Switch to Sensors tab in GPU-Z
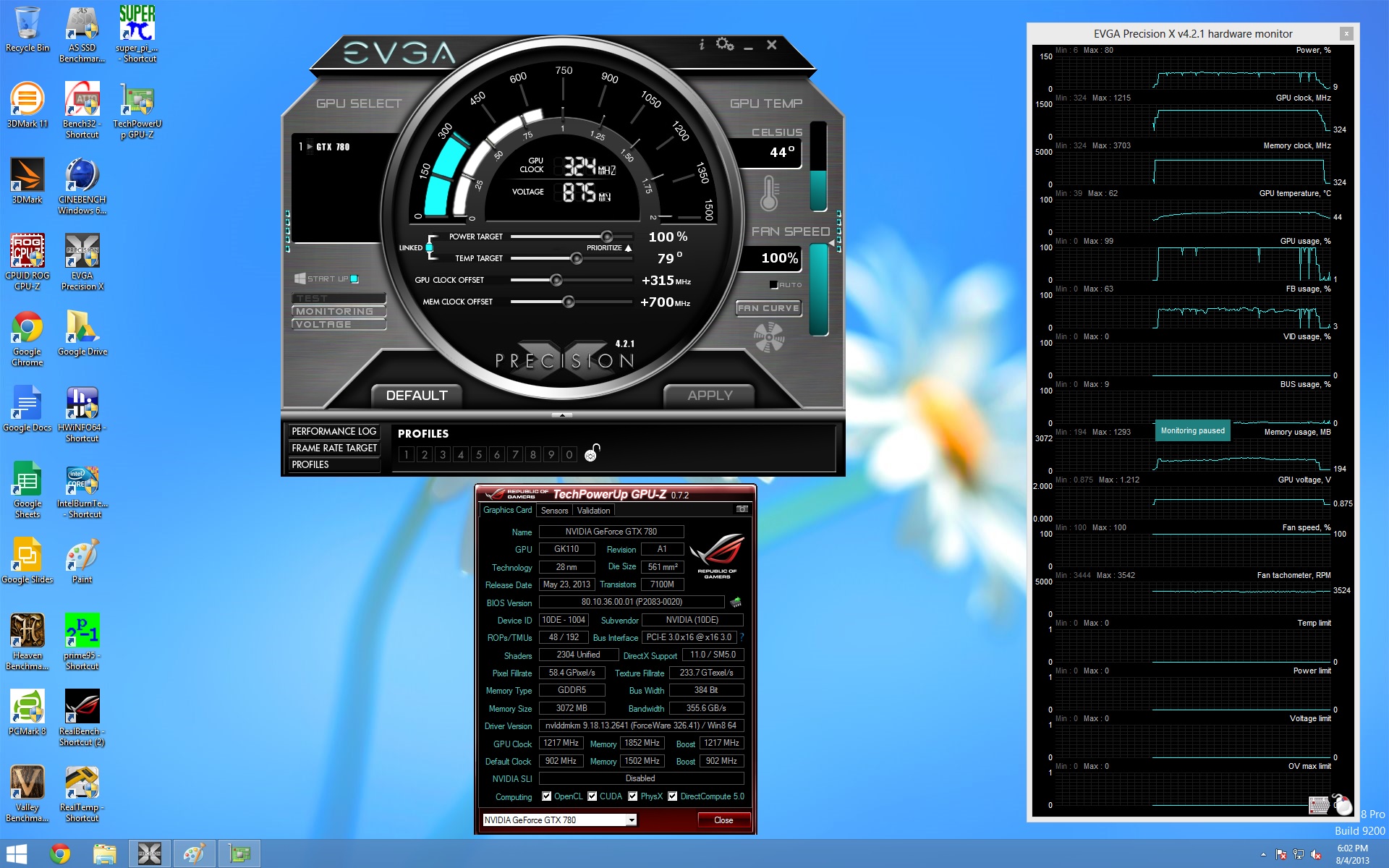Viewport: 1389px width, 868px height. coord(554,511)
